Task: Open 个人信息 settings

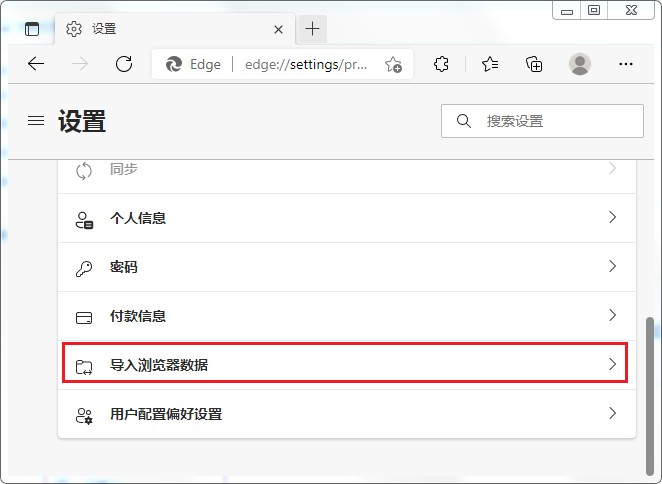Action: (x=347, y=218)
